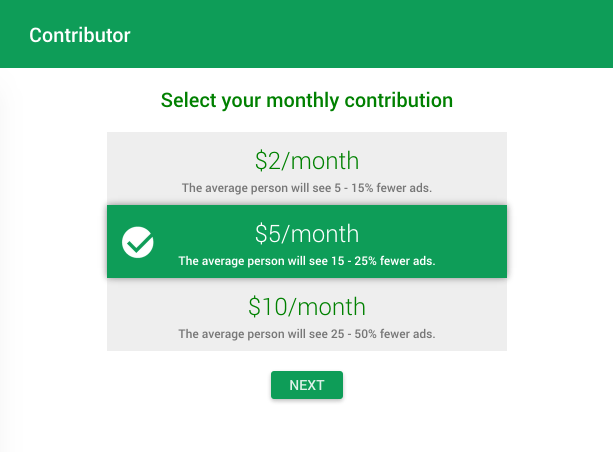Select the $2/month contribution option
Viewport: 613px width, 452px height.
(306, 168)
